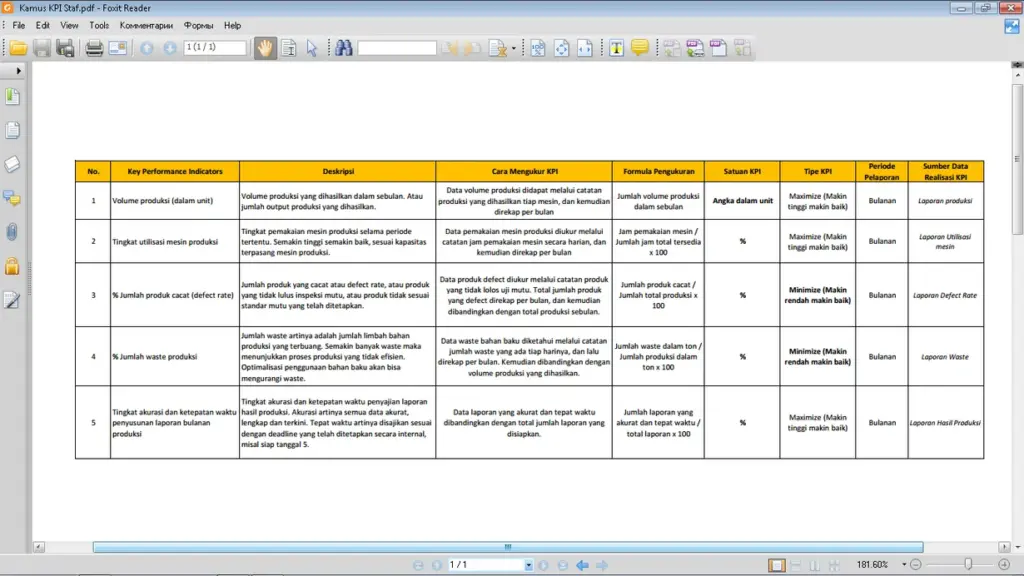1024x576 pixels.
Task: Open the Comments panel in sidebar
Action: 12,199
